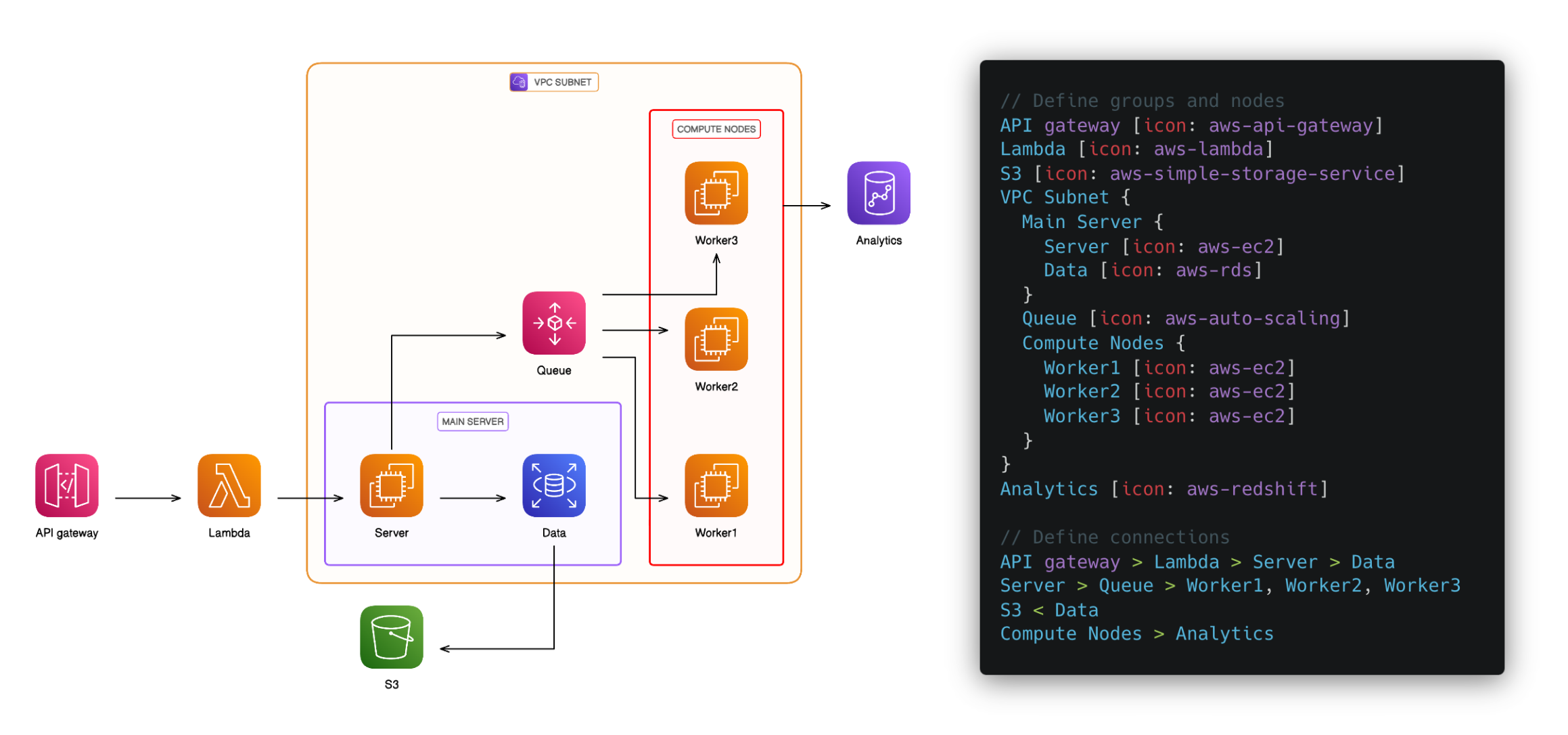This screenshot has width=1568, height=735.
Task: Click the 'Define groups and nodes' comment
Action: pyautogui.click(x=1142, y=101)
